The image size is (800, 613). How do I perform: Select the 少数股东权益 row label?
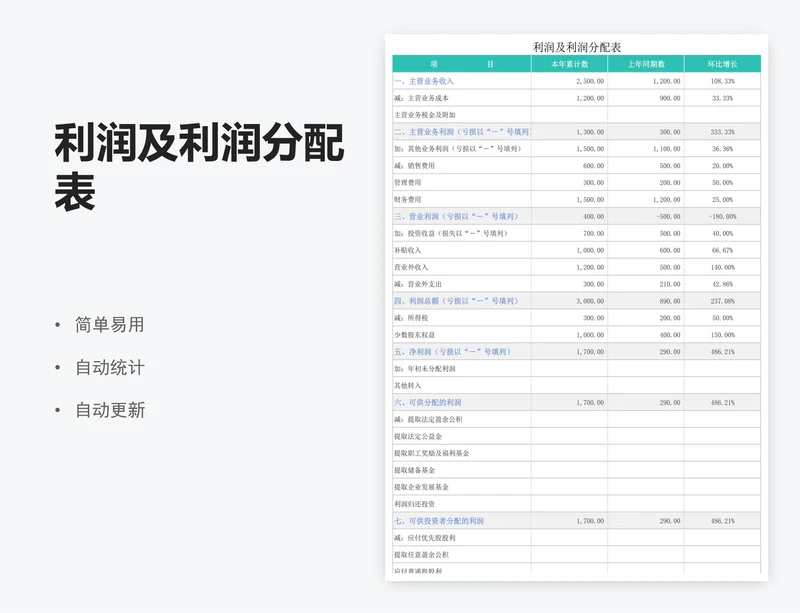[415, 335]
